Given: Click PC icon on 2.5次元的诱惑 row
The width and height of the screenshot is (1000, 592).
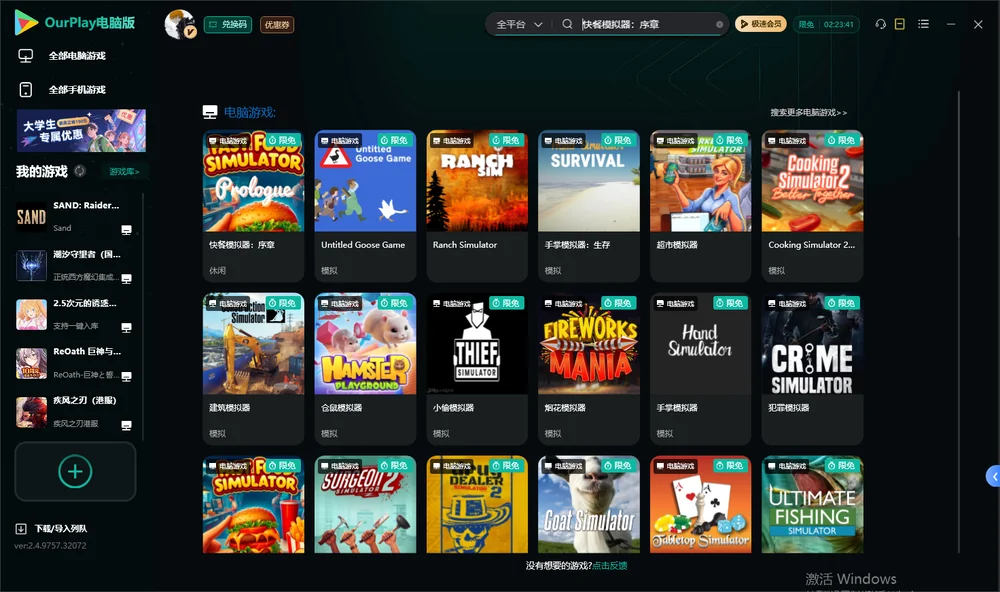Looking at the screenshot, I should coord(126,328).
